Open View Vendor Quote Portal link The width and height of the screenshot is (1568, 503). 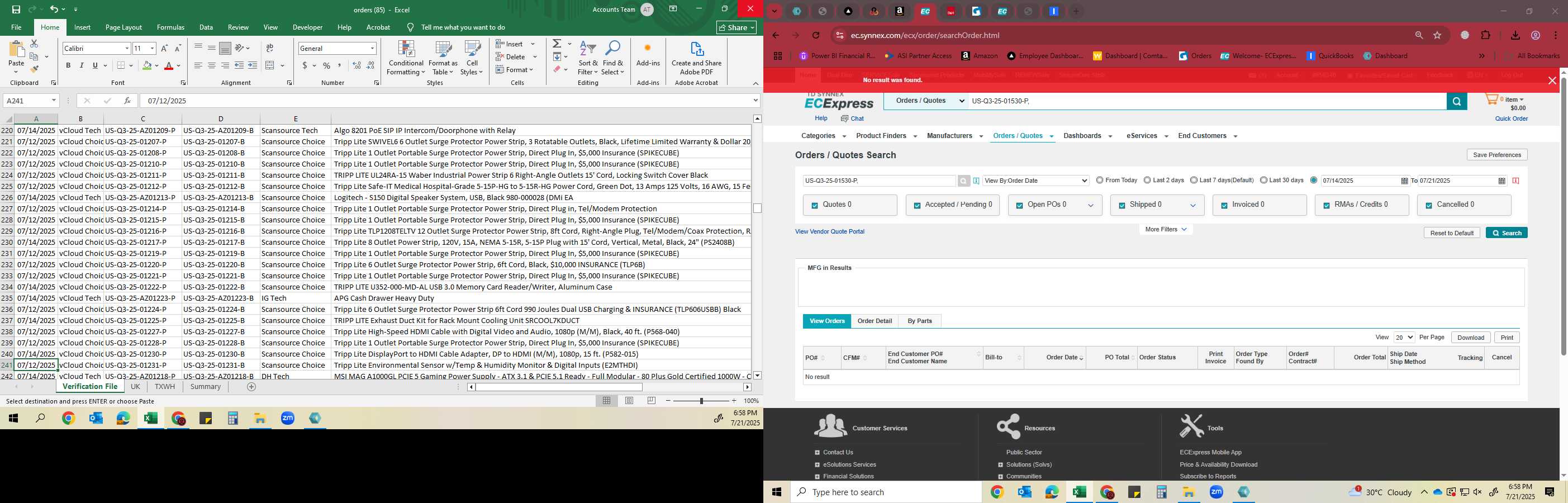[829, 231]
